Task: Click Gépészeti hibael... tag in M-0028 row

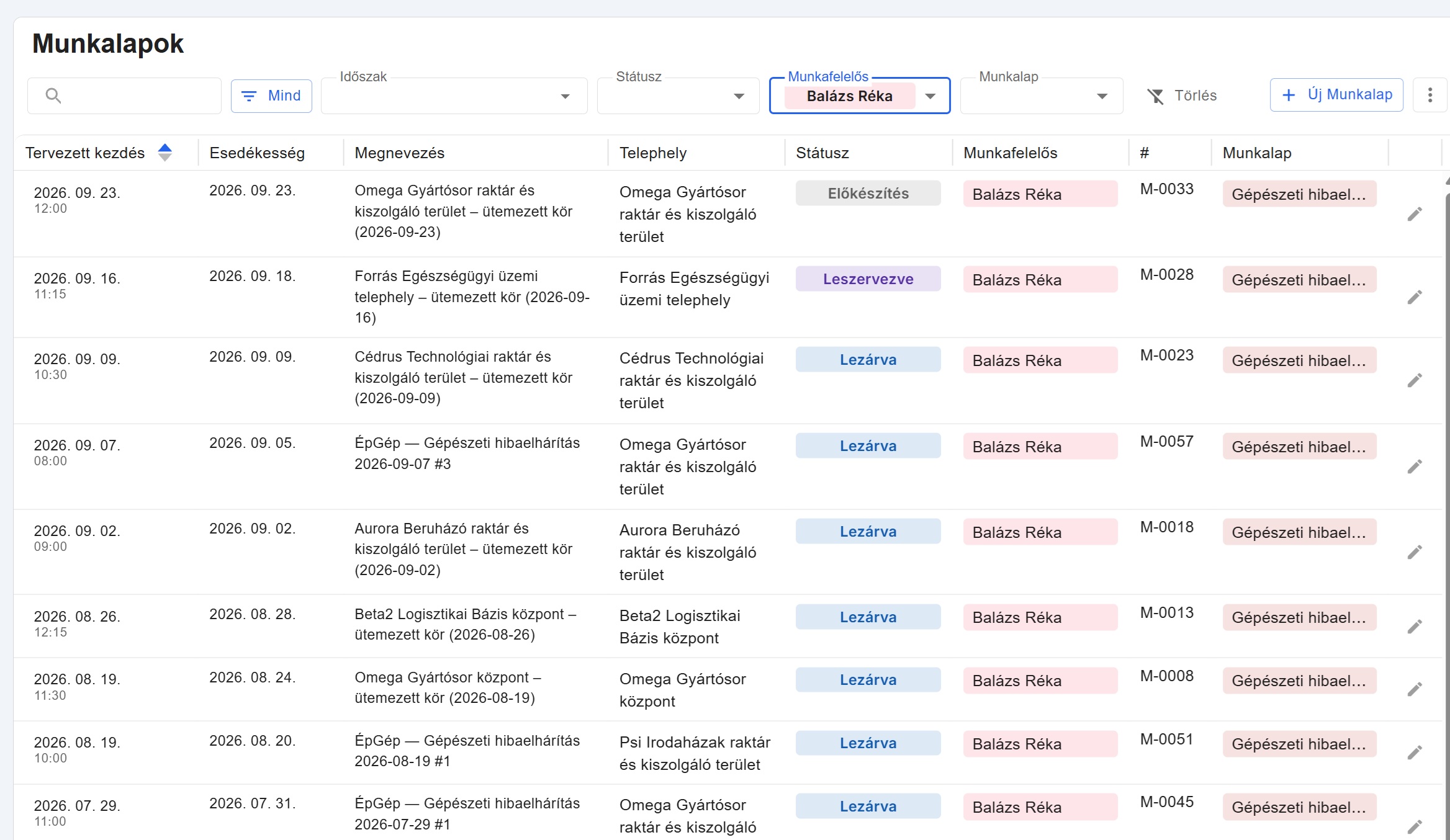Action: [x=1299, y=280]
